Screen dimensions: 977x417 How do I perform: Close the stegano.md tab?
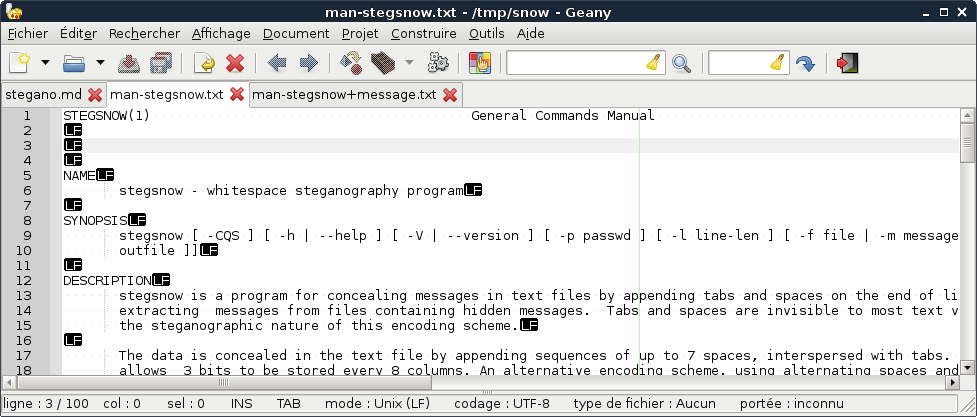tap(95, 95)
